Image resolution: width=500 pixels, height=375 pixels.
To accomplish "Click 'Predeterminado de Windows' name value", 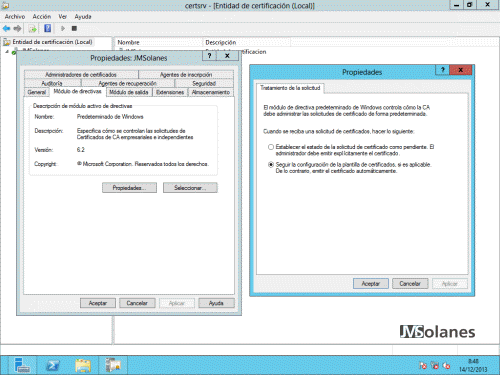I will 110,117.
